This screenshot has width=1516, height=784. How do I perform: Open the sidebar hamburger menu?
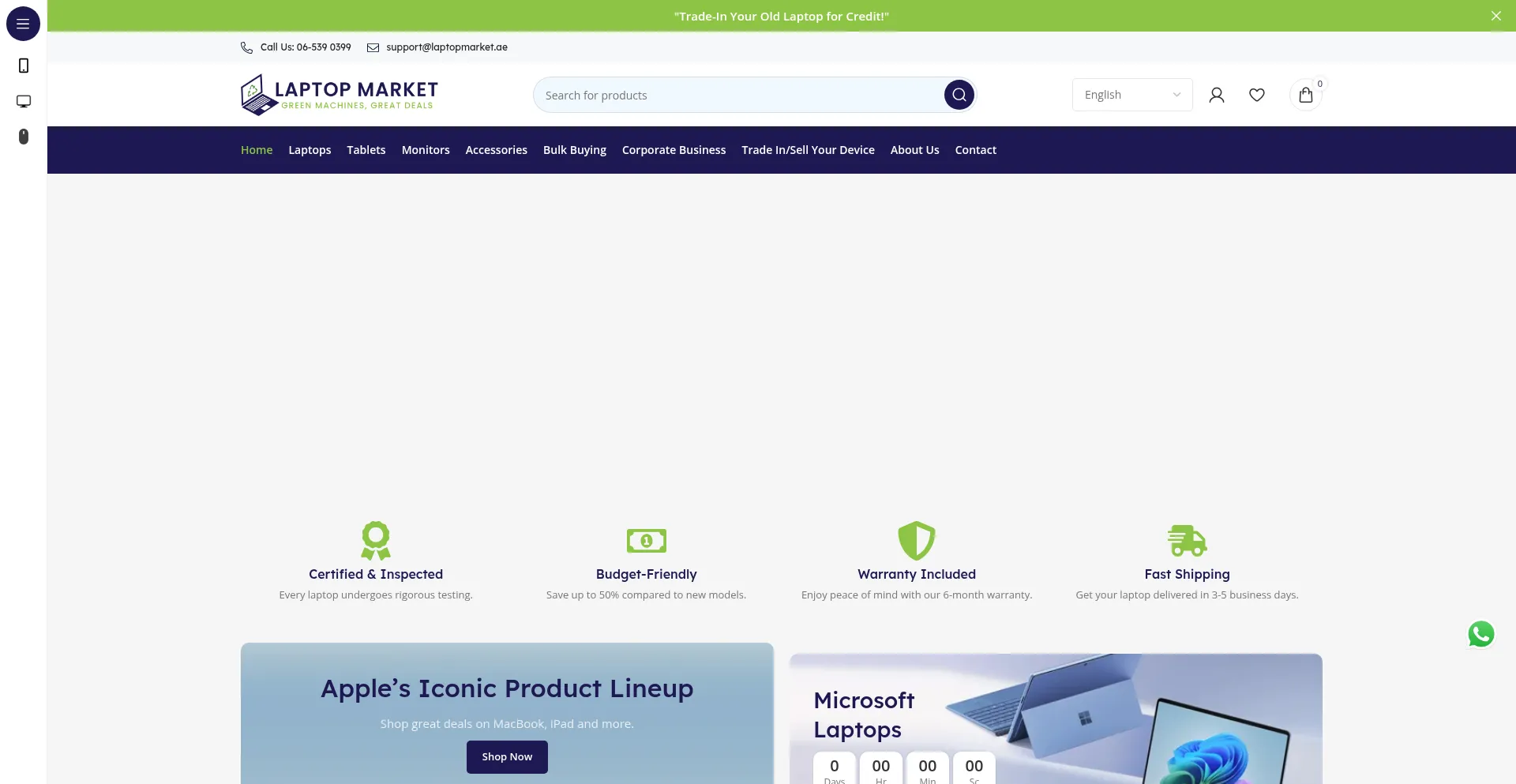click(23, 24)
